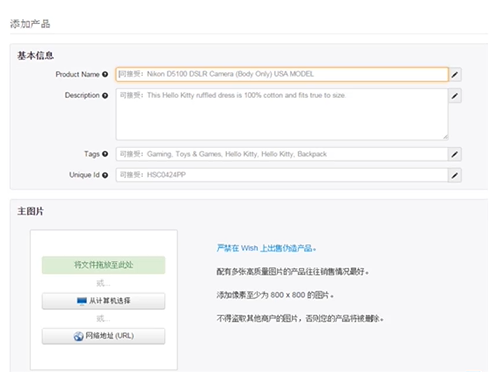Image resolution: width=490 pixels, height=372 pixels.
Task: Click the Description label
Action: [x=82, y=96]
